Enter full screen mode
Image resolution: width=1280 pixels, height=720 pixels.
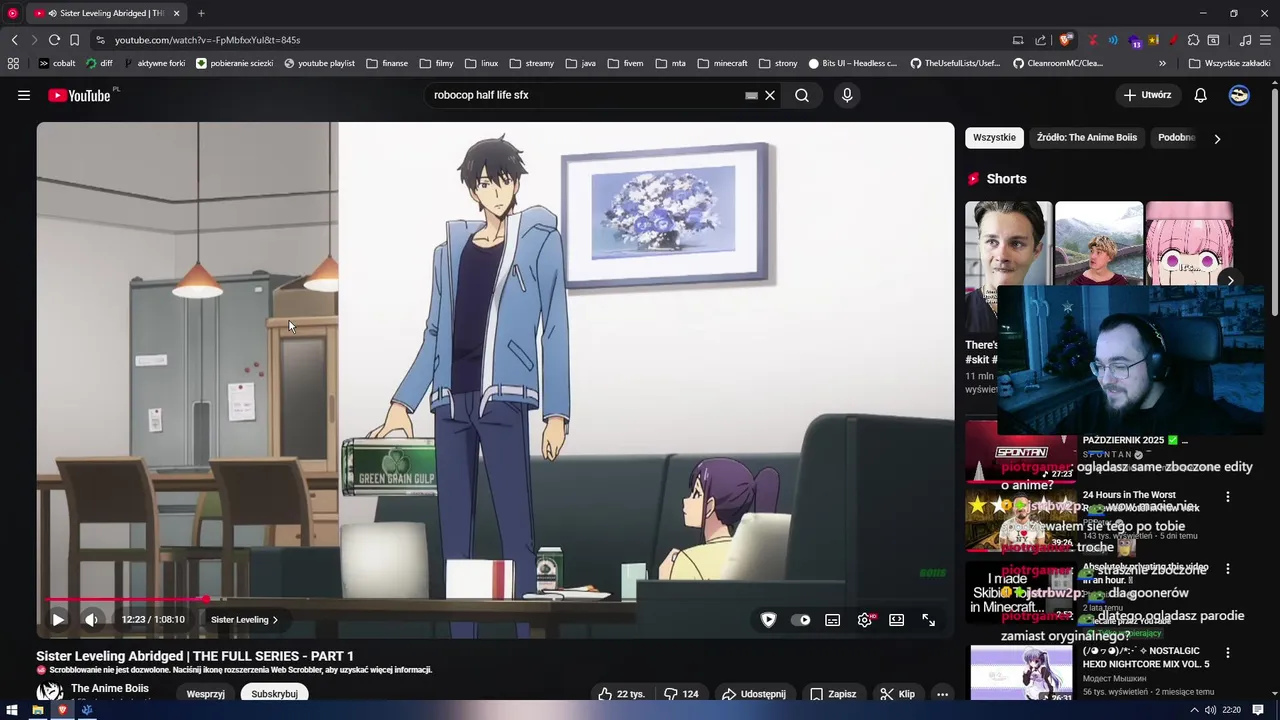pos(929,620)
